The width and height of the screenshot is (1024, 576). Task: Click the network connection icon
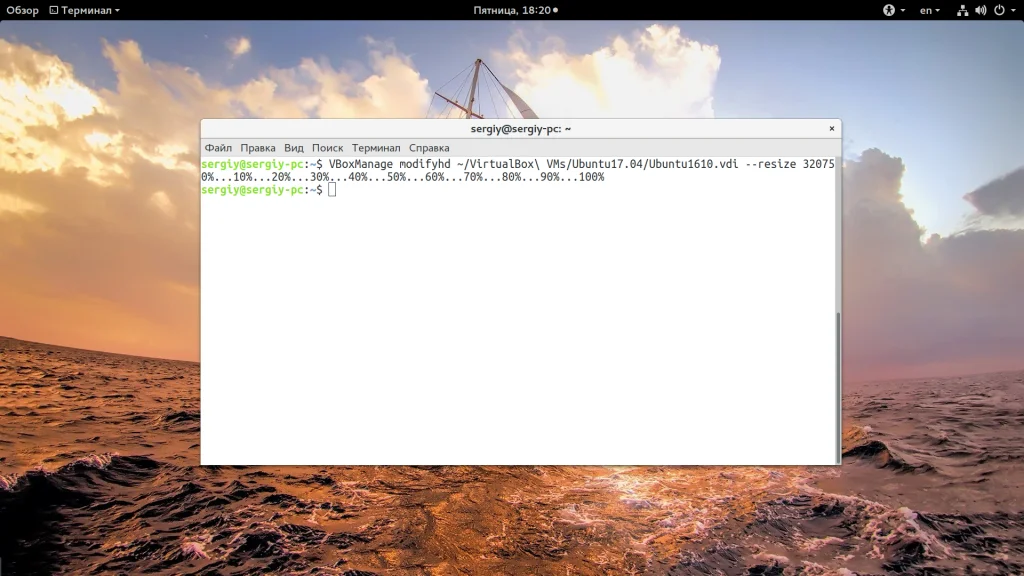coord(962,10)
